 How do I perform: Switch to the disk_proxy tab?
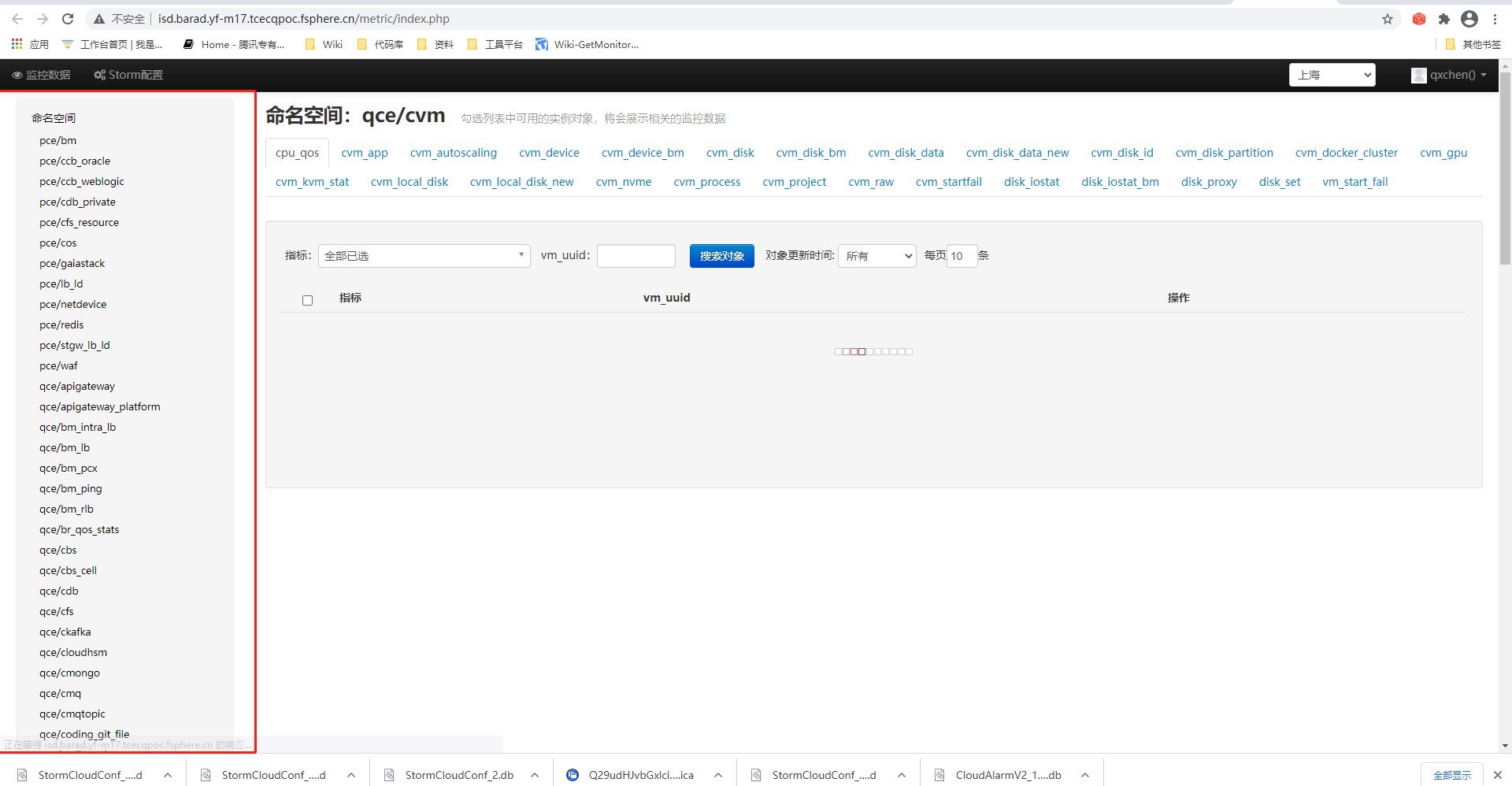tap(1209, 182)
